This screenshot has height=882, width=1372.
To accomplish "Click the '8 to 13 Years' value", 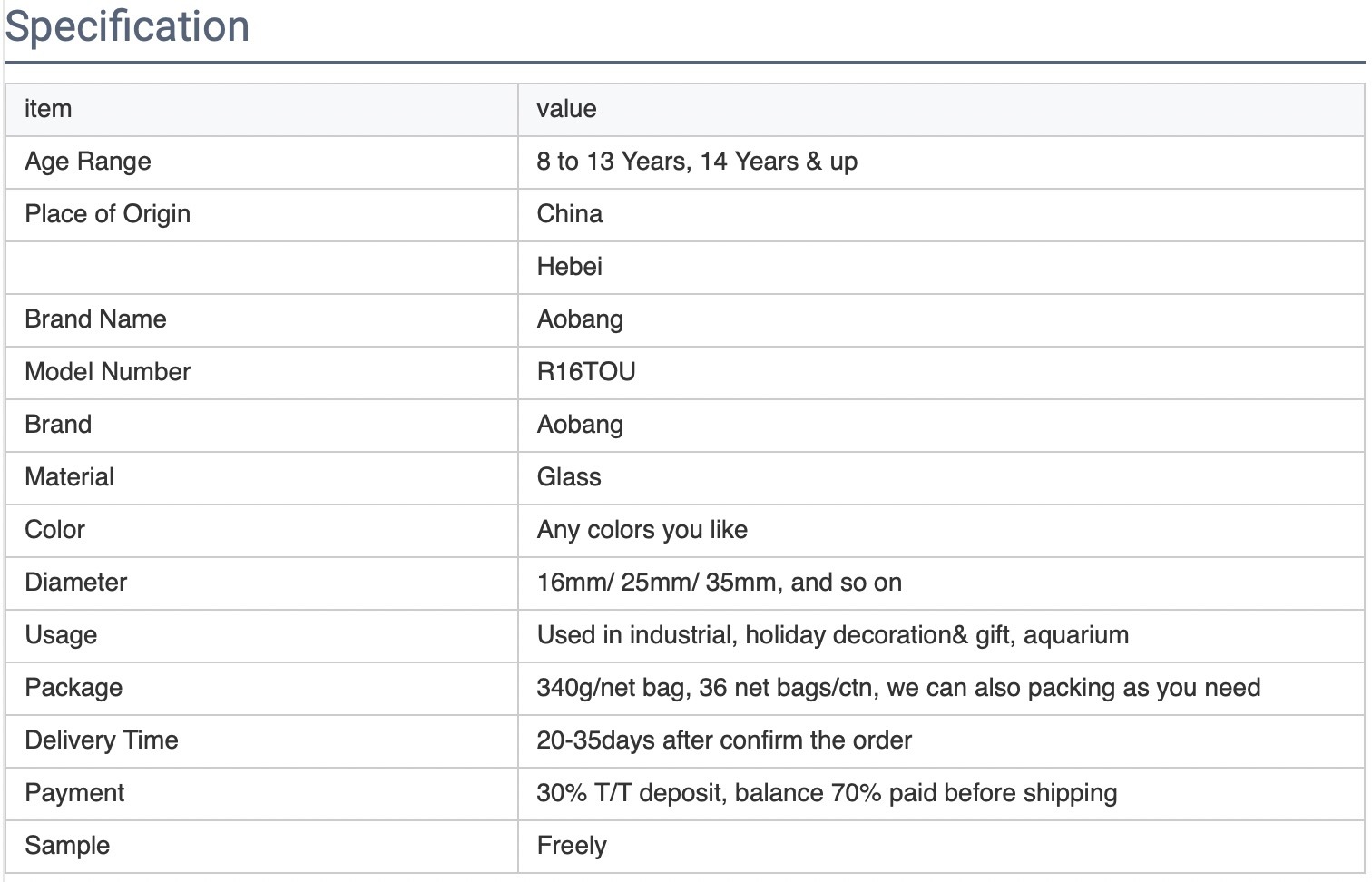I will pos(613,162).
